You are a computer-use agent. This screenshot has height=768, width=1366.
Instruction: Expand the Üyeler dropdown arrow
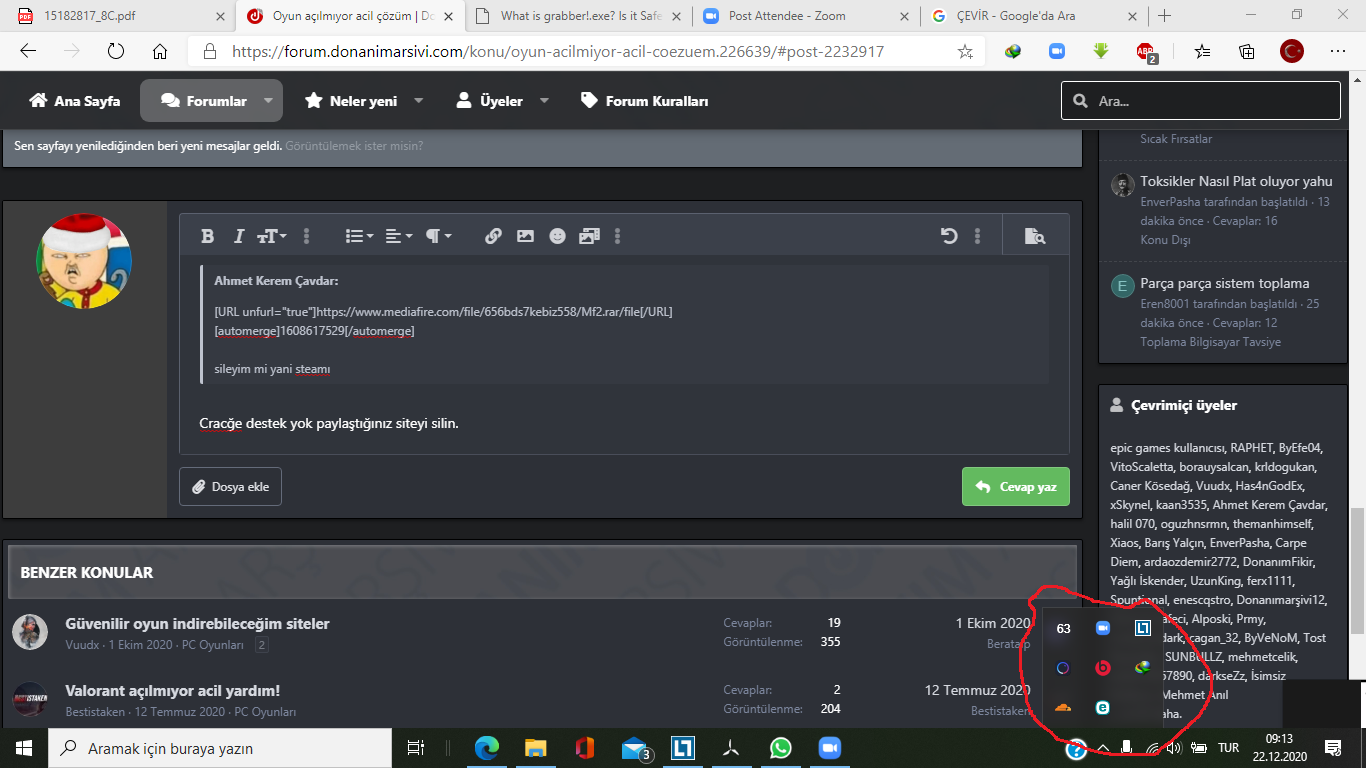point(544,101)
